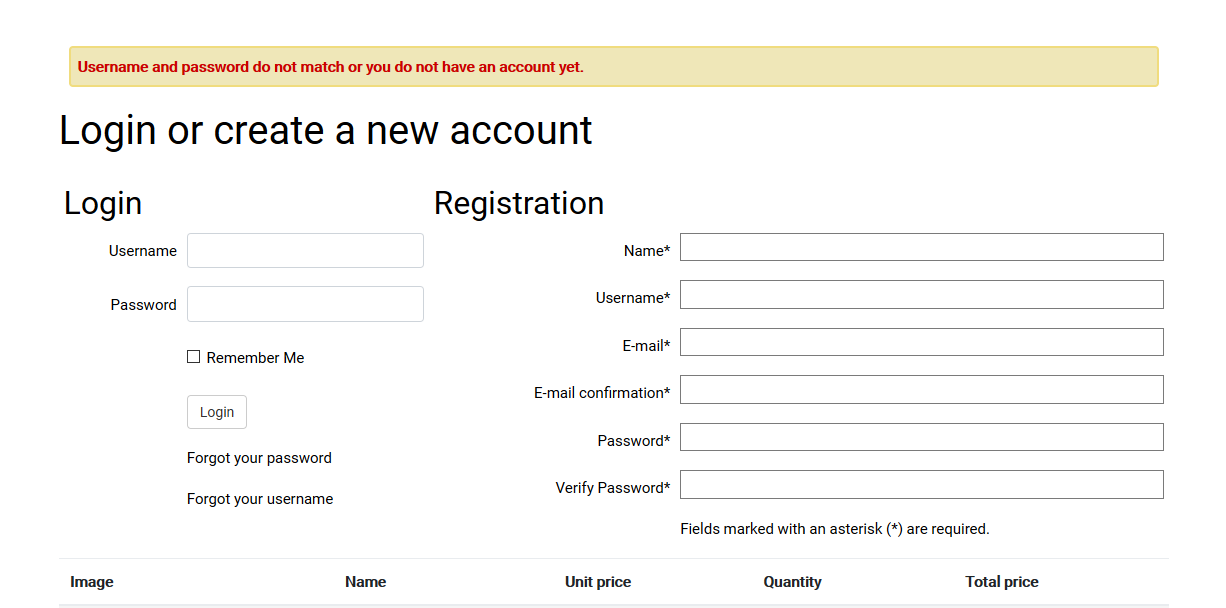Select the Registration Username field
The image size is (1226, 608).
(x=921, y=294)
